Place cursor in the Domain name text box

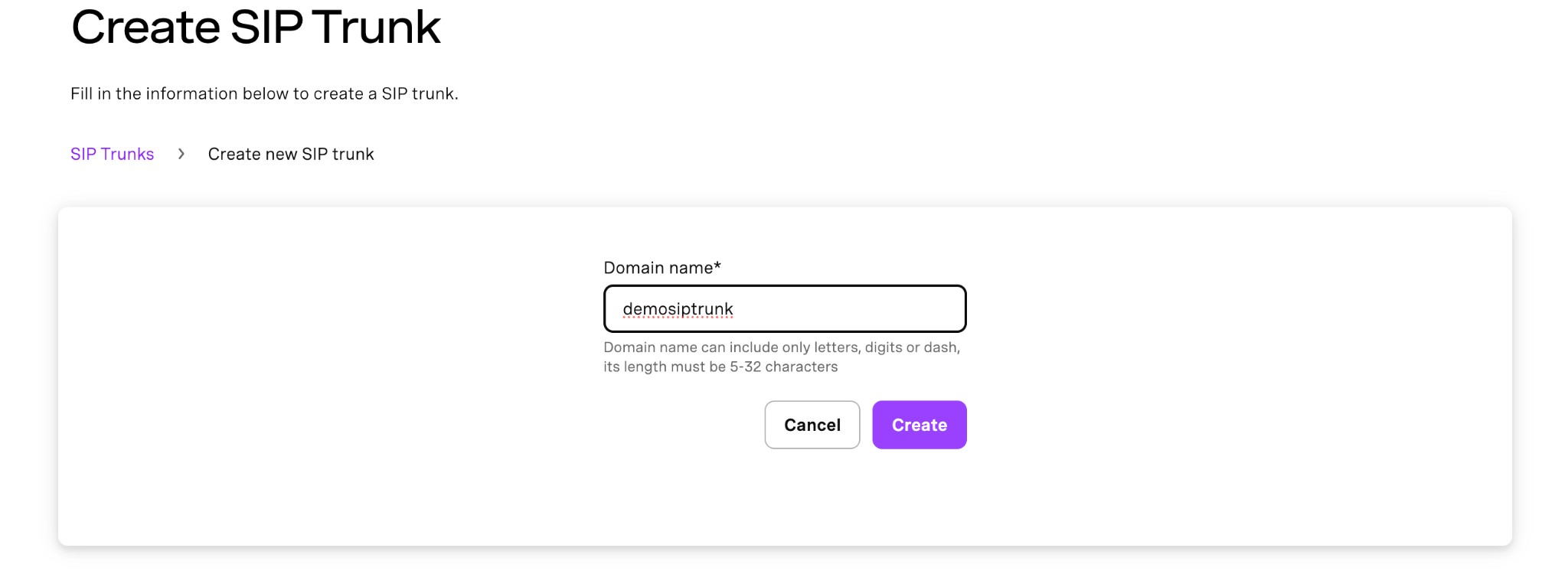click(842, 308)
